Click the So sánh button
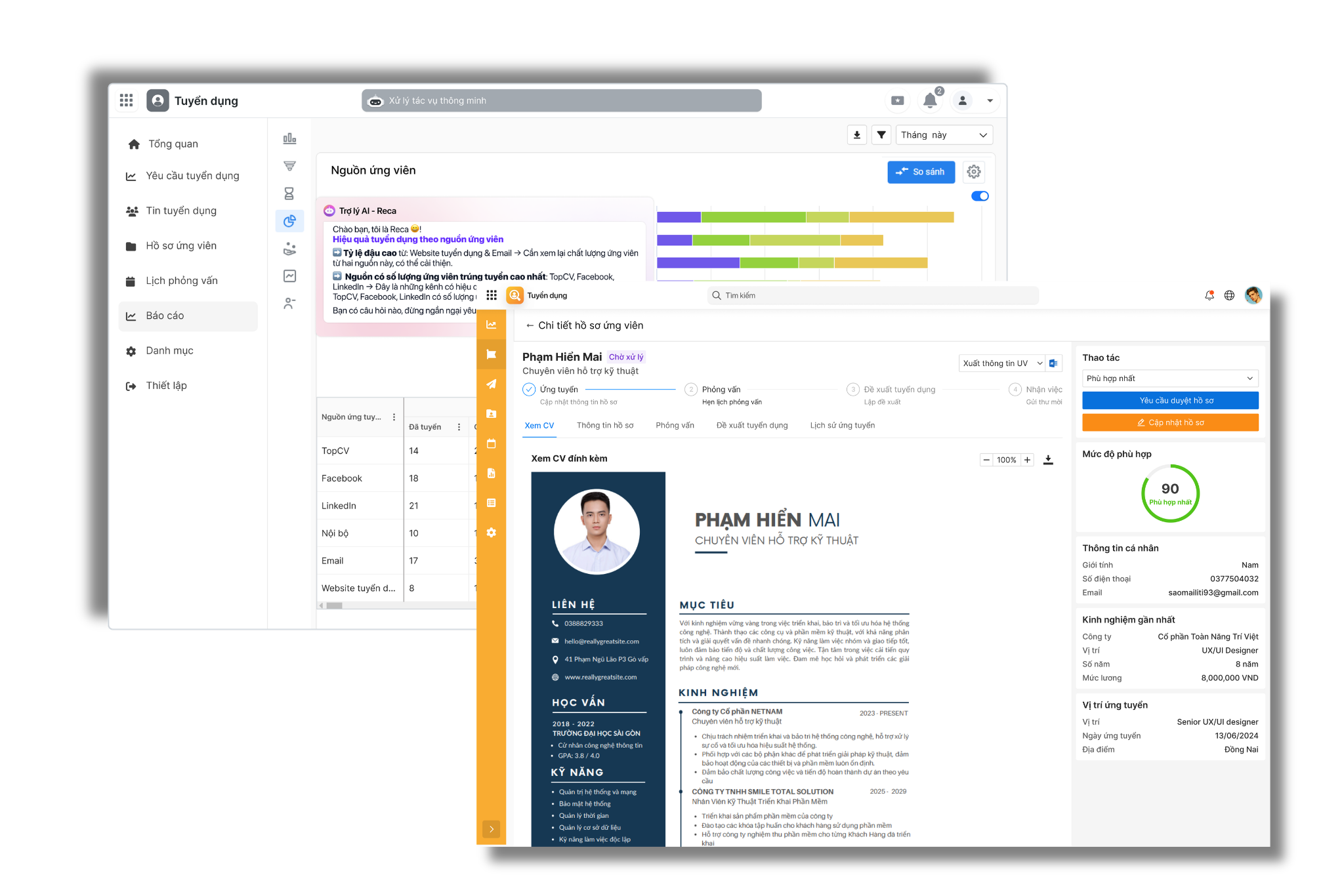The width and height of the screenshot is (1344, 896). 921,172
